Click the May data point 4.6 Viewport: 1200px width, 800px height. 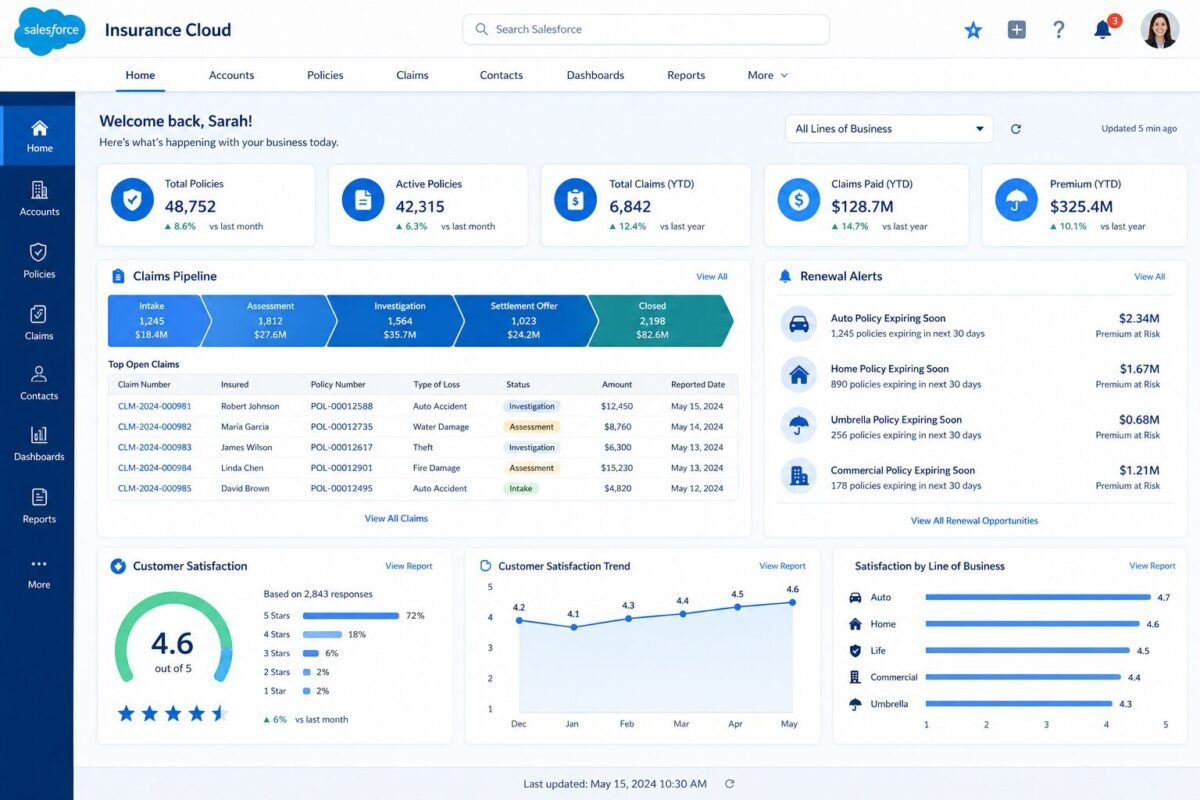click(793, 602)
